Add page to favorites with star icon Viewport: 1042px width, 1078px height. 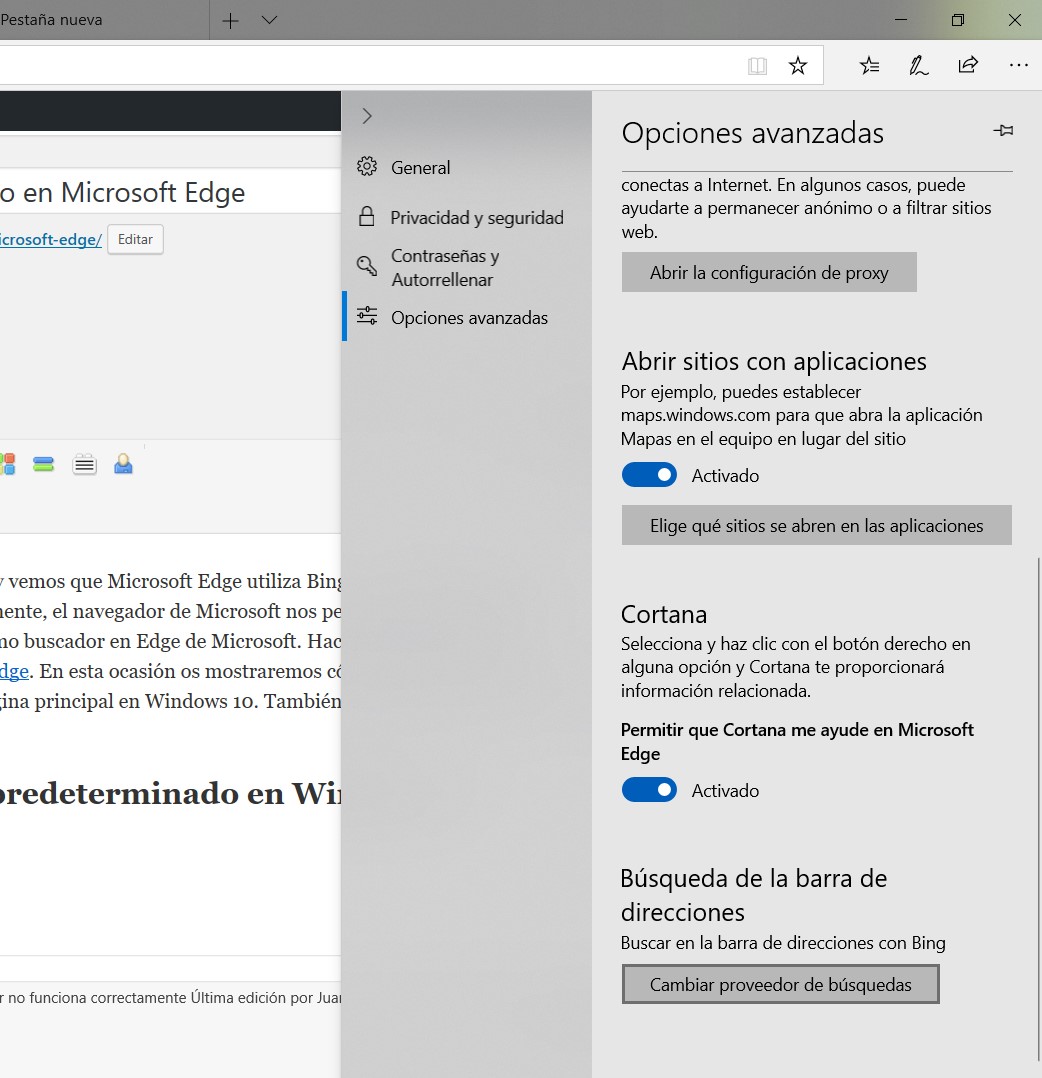click(797, 66)
